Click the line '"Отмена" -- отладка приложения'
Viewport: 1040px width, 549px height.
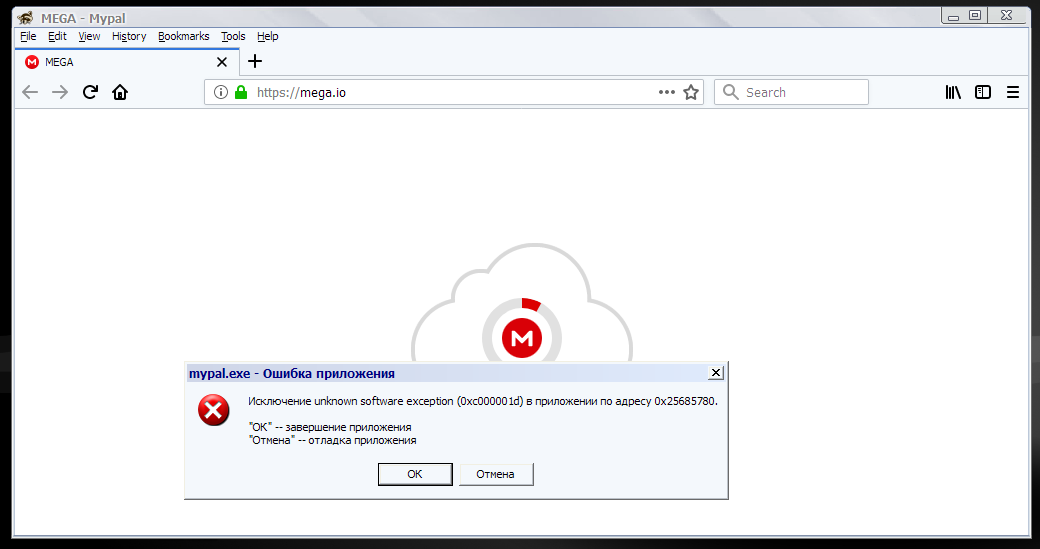click(x=332, y=440)
